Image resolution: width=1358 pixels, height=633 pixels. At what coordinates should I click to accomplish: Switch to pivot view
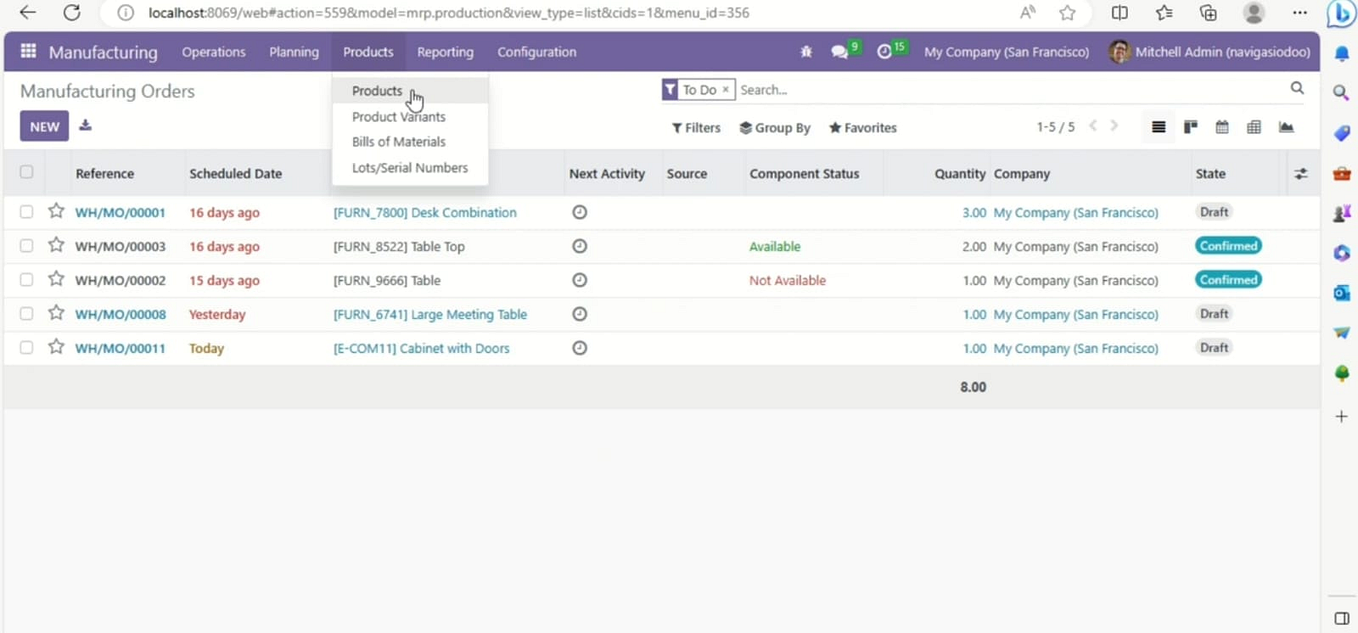1254,127
